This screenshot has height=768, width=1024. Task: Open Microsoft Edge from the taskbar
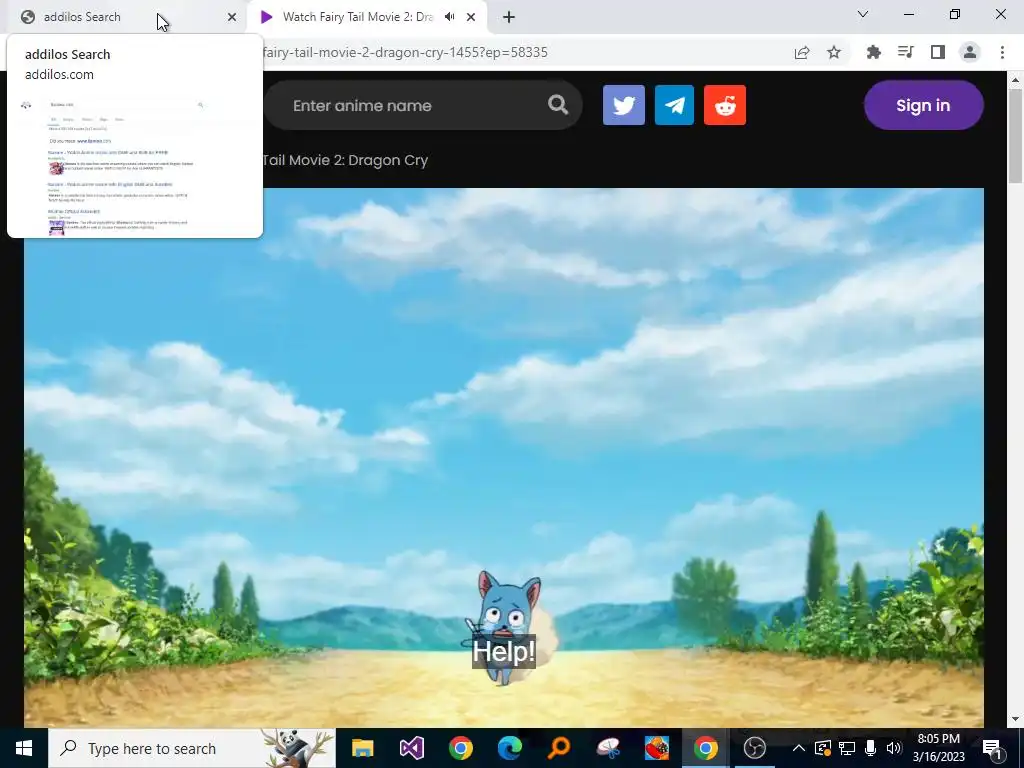pyautogui.click(x=510, y=748)
